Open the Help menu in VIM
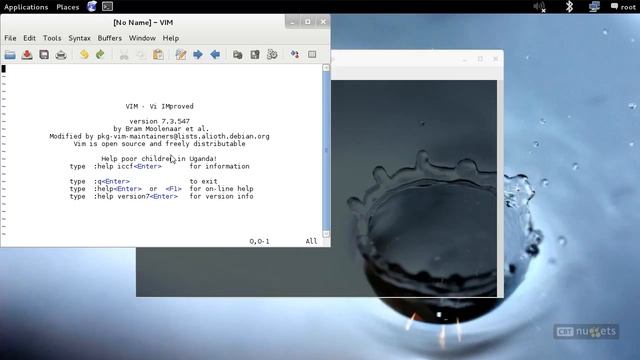Screen dimensions: 640x360 [171, 38]
